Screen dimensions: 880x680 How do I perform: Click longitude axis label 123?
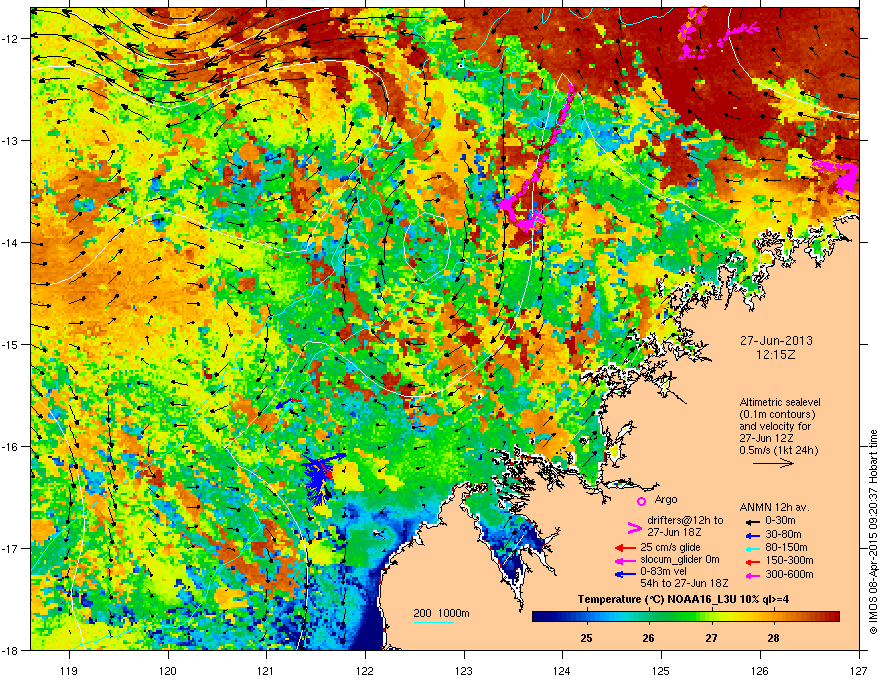pos(464,670)
